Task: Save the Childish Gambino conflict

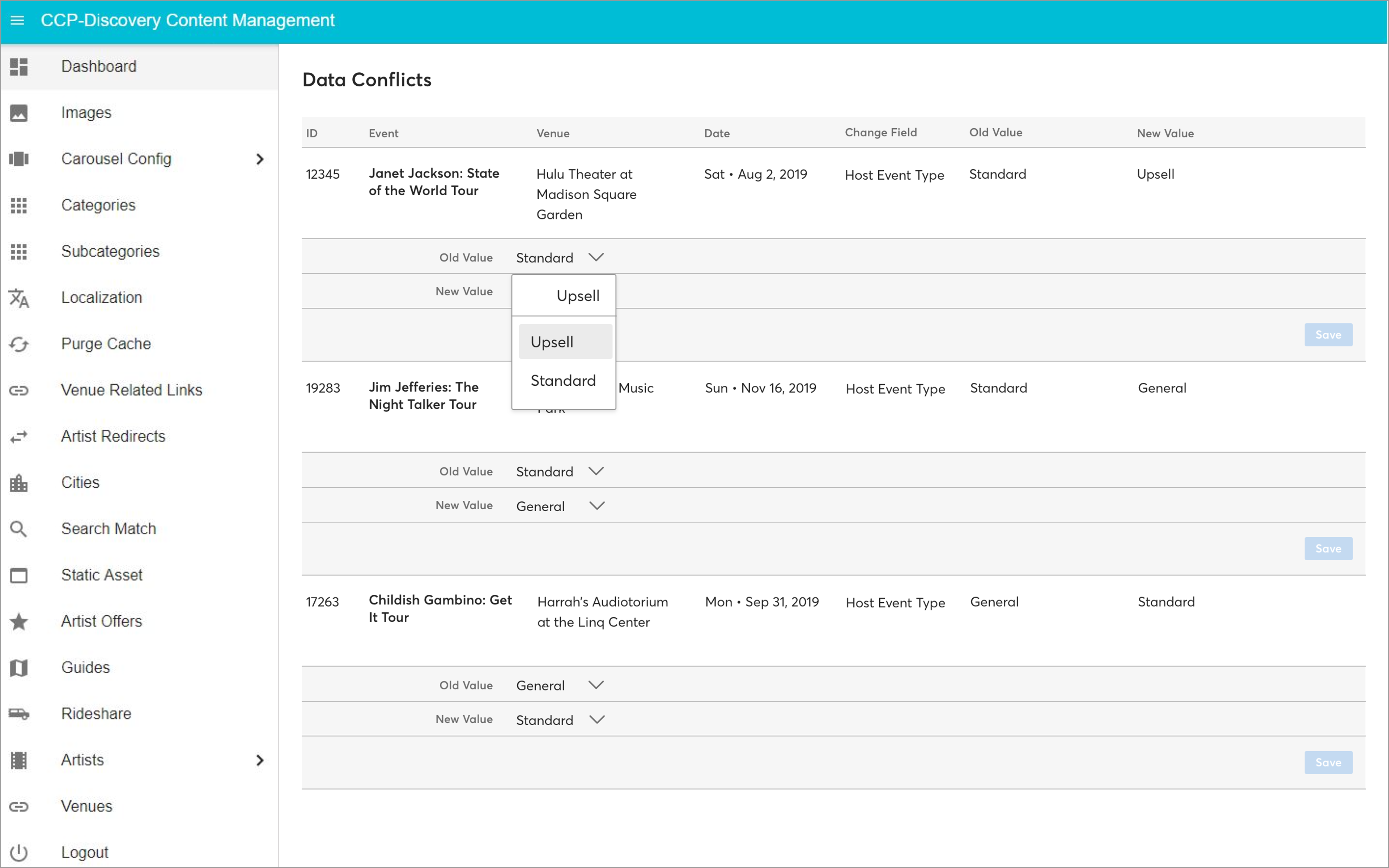Action: pos(1328,762)
